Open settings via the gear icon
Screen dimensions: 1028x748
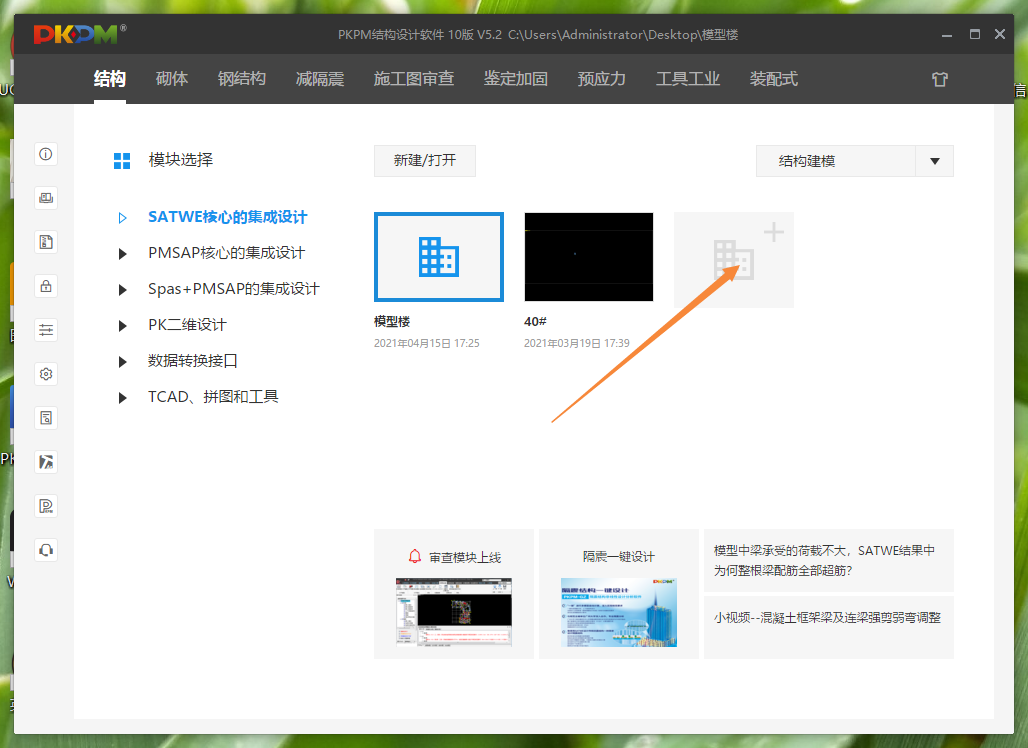pyautogui.click(x=45, y=373)
